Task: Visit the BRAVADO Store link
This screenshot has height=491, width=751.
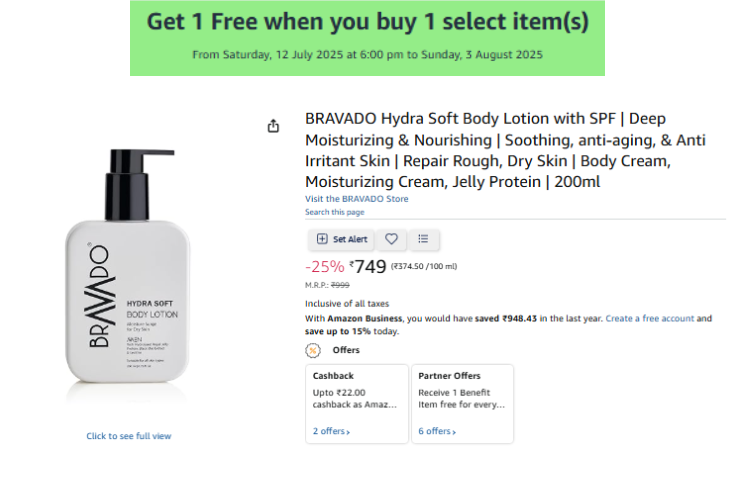Action: 356,199
